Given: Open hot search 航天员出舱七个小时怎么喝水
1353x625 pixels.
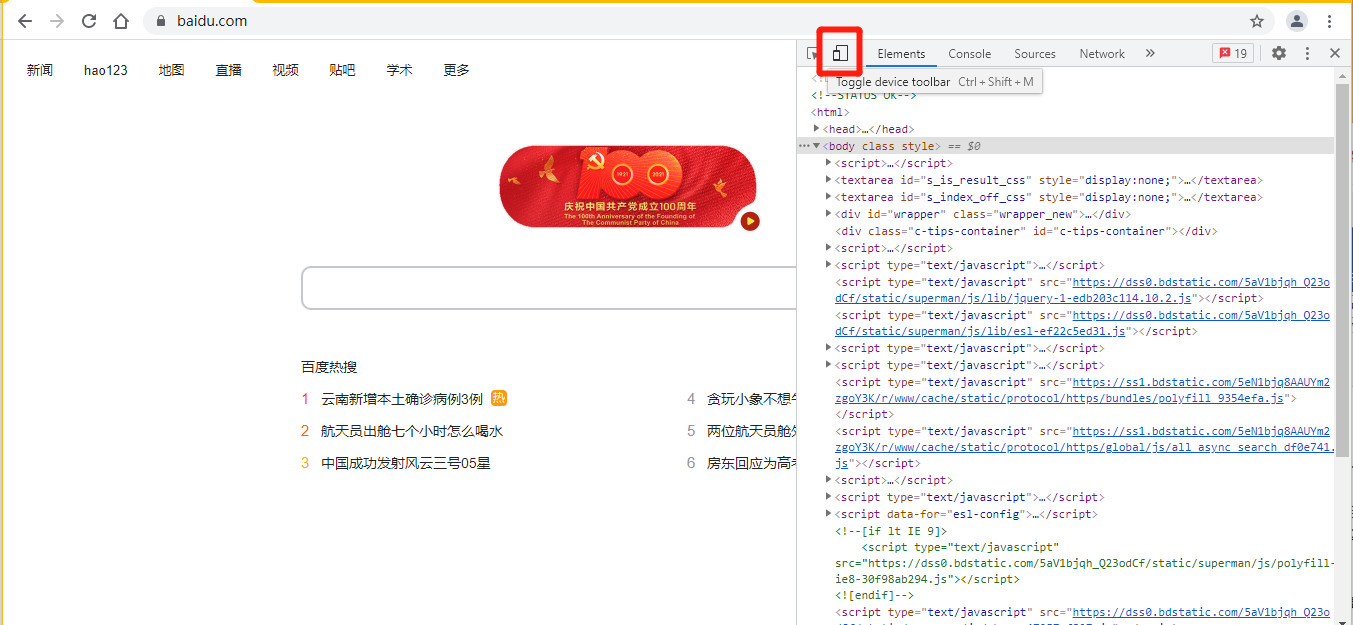Looking at the screenshot, I should pos(411,431).
